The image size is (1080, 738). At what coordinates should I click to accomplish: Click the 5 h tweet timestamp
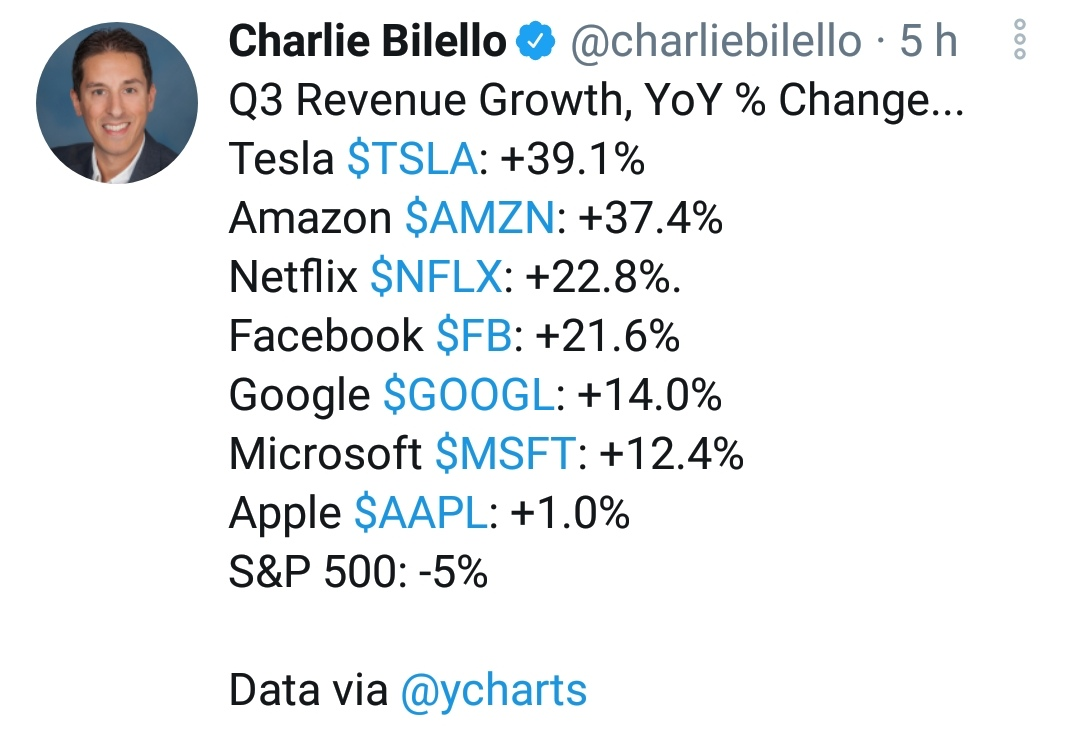(928, 42)
